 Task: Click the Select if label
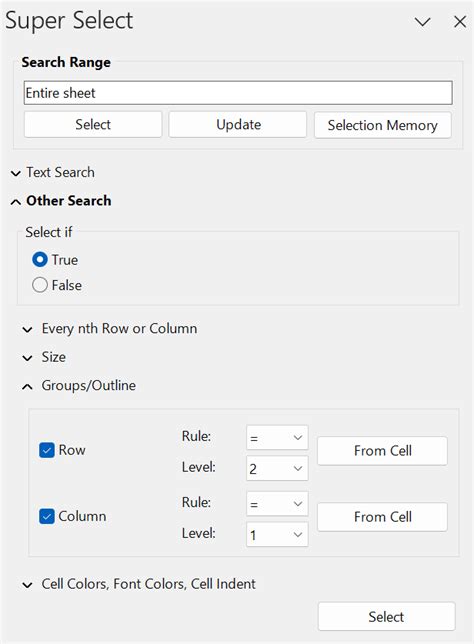[48, 232]
